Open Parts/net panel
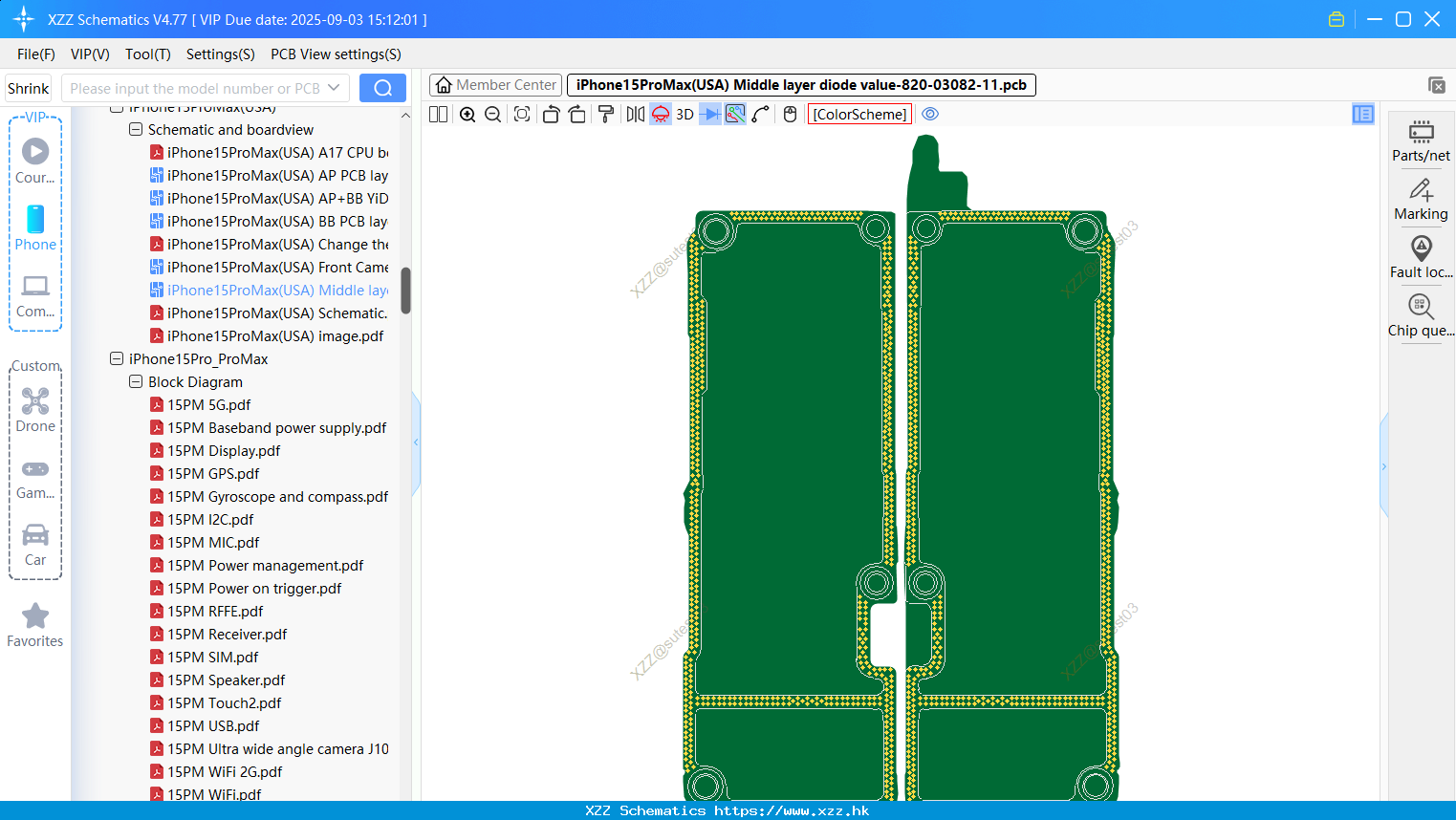This screenshot has height=820, width=1456. pos(1421,140)
